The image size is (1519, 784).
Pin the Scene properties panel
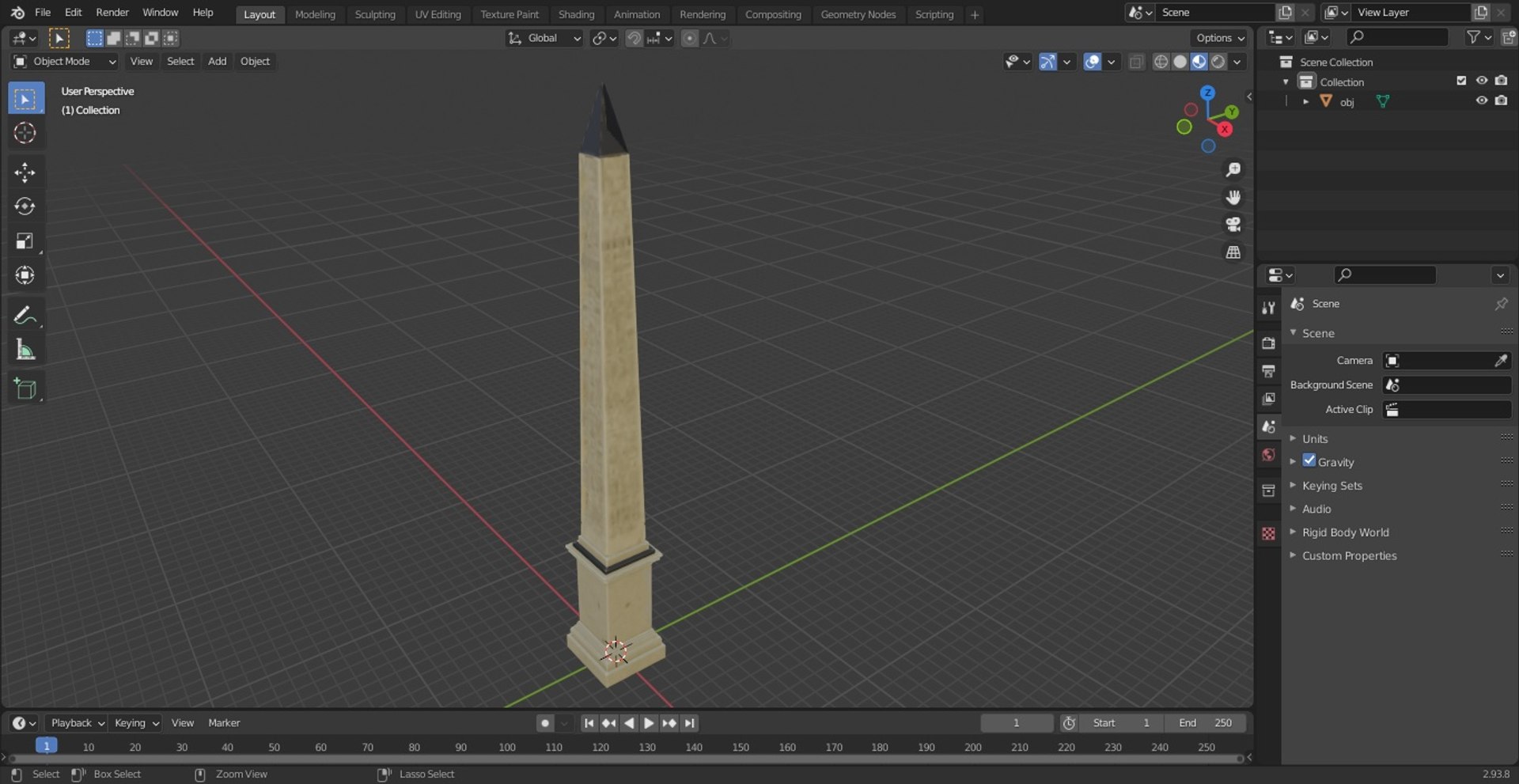1500,304
